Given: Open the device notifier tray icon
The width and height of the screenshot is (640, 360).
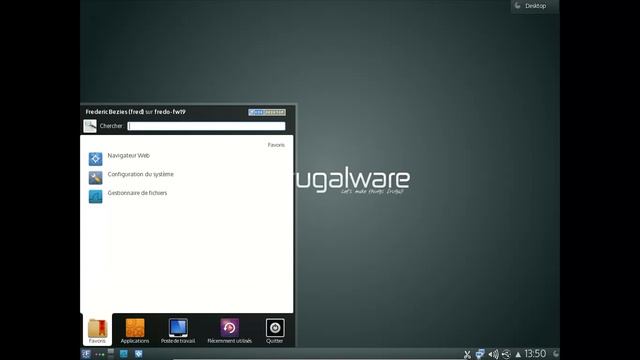Looking at the screenshot, I should pyautogui.click(x=506, y=354).
